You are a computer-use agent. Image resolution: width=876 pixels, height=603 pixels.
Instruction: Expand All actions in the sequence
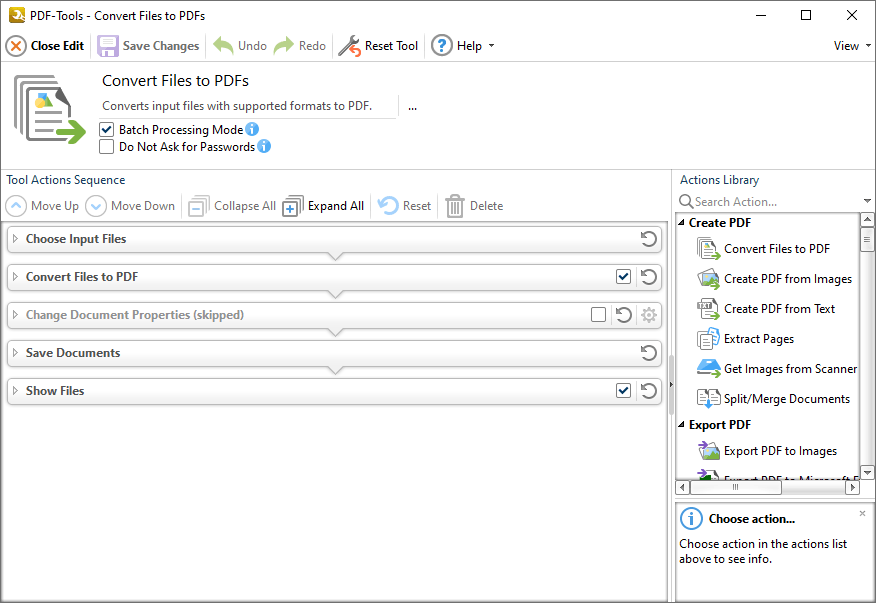click(323, 206)
